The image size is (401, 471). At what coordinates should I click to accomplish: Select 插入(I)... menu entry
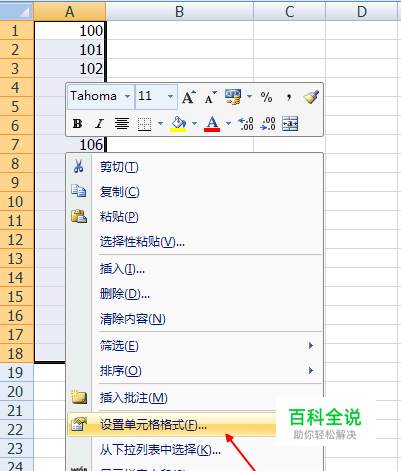195,269
